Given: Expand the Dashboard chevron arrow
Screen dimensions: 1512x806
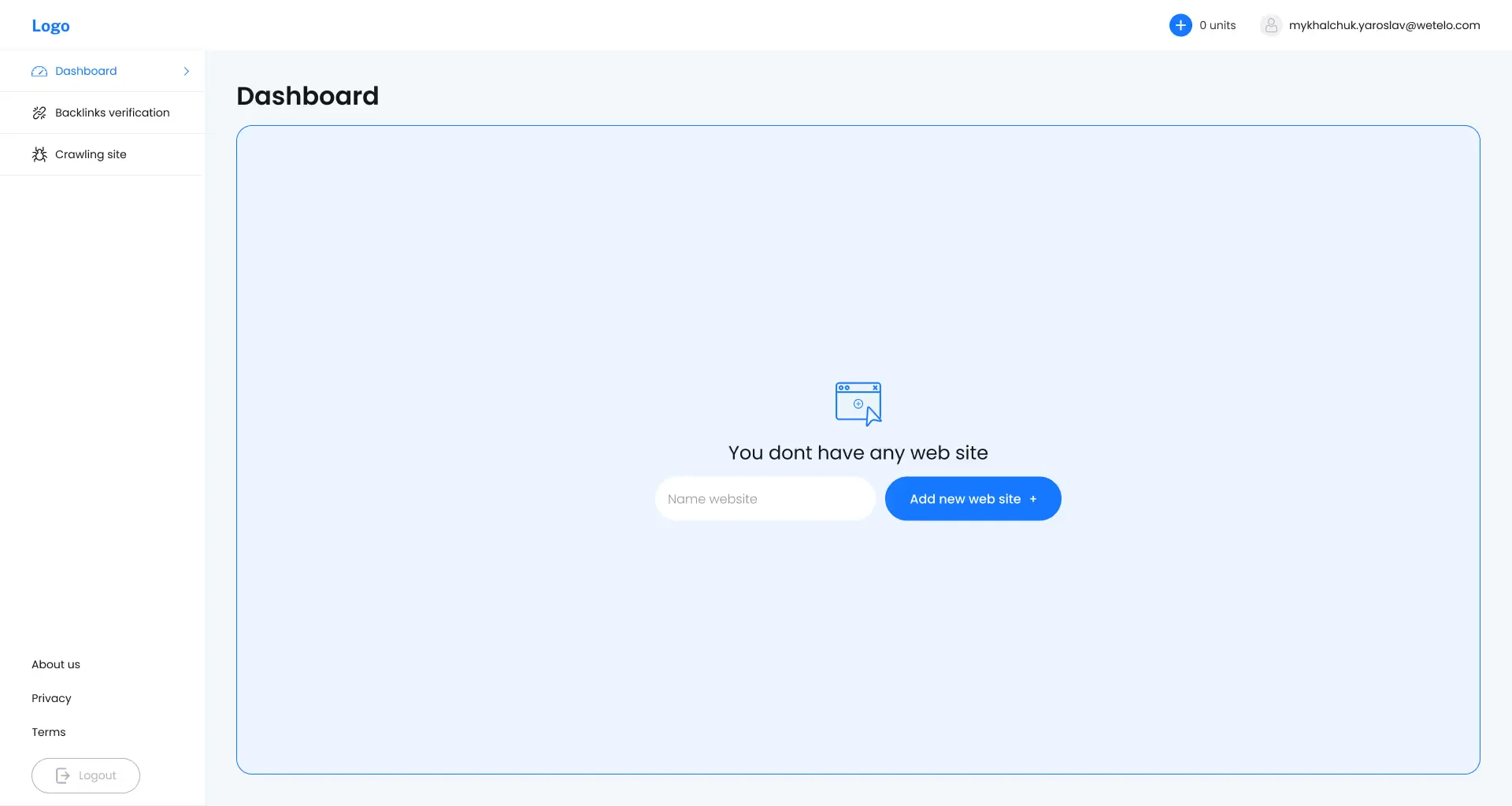Looking at the screenshot, I should [186, 71].
